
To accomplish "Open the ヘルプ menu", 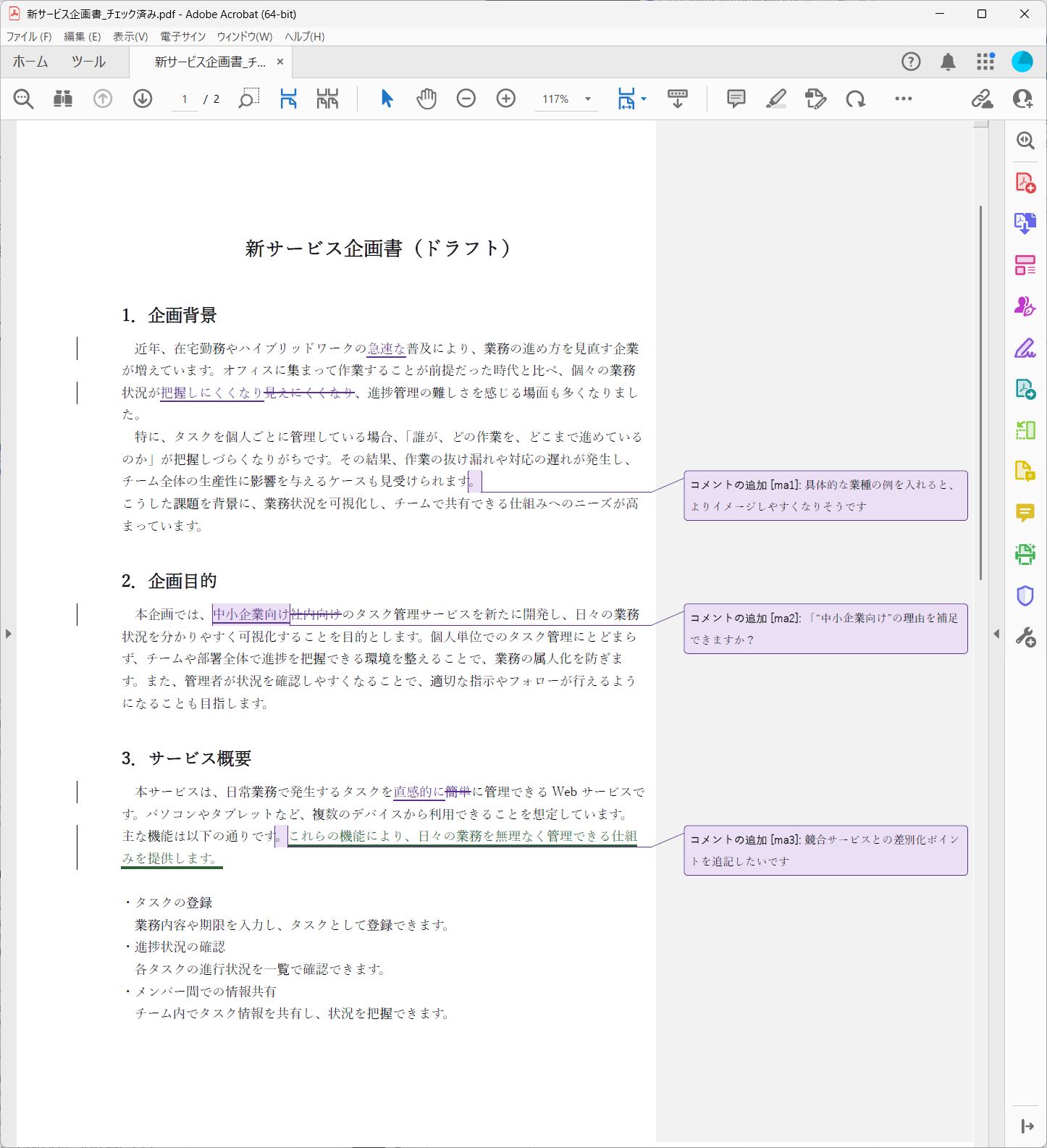I will 304,36.
